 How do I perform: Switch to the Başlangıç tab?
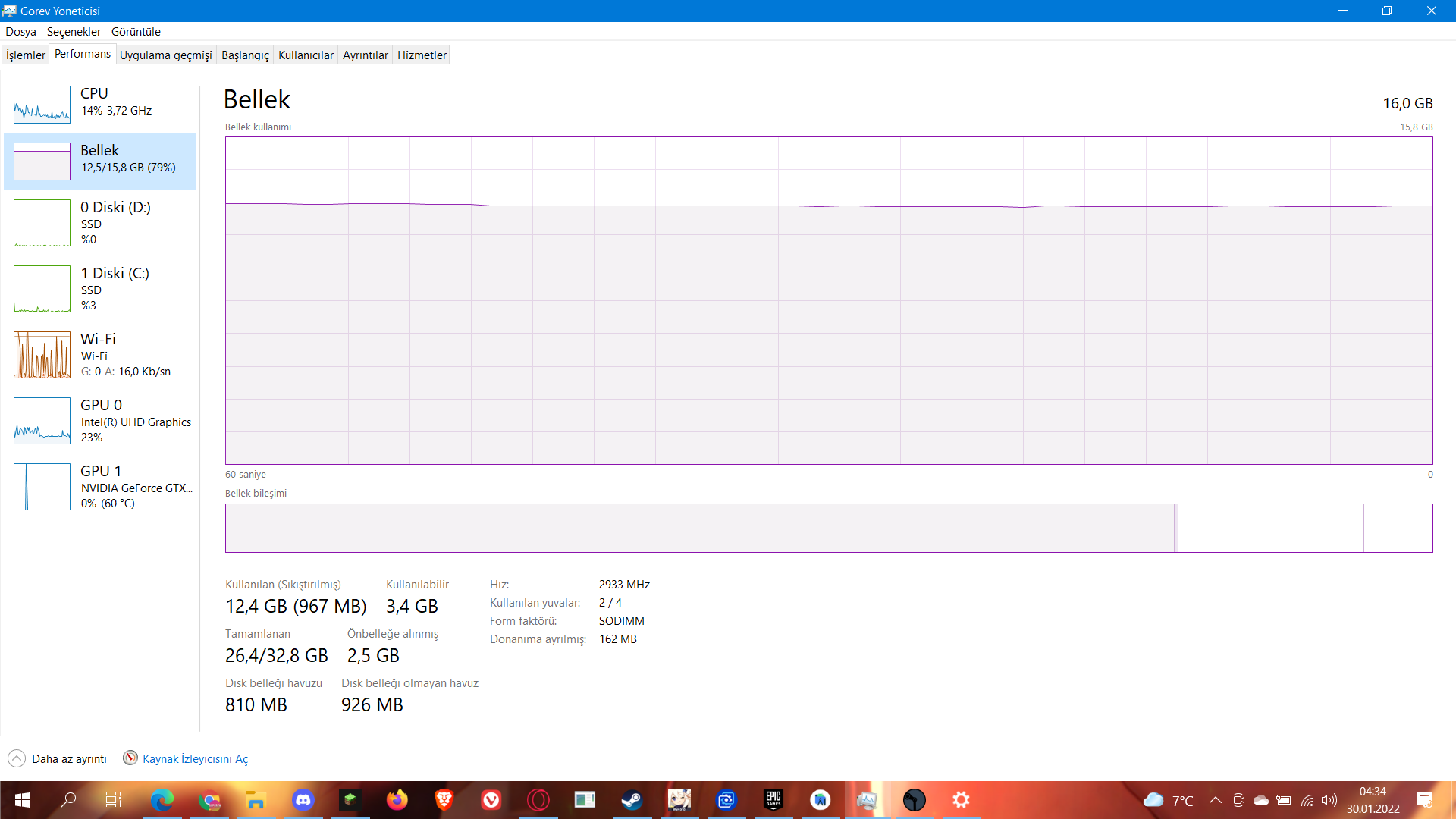pos(245,55)
